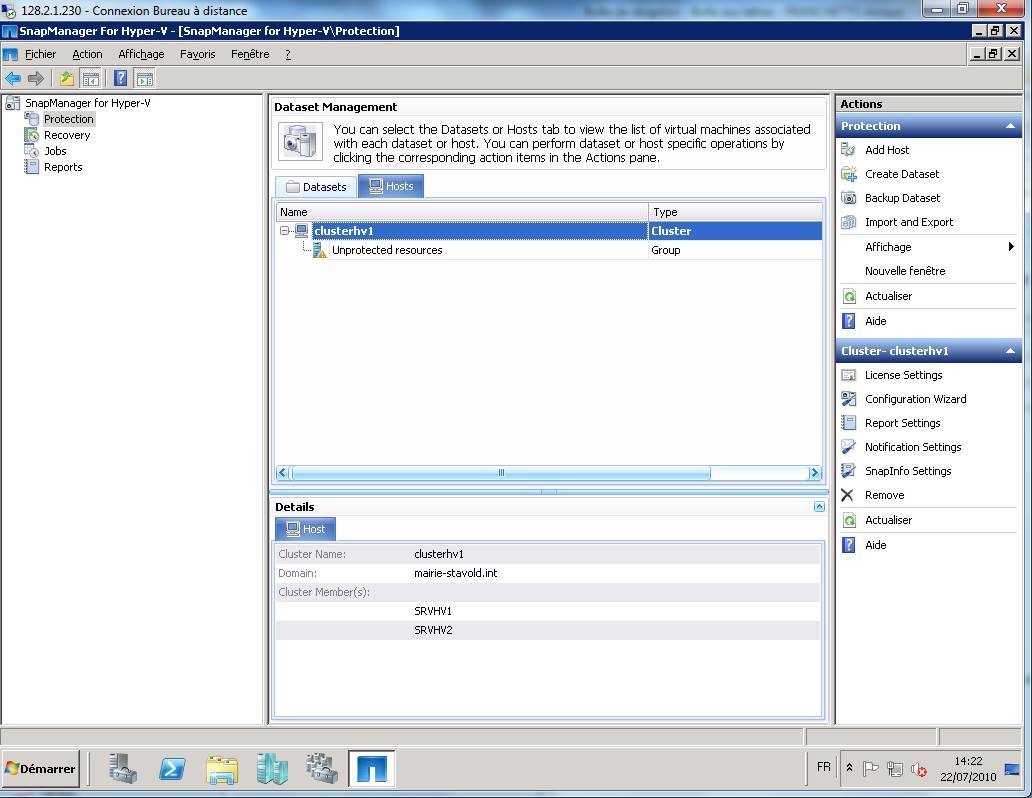The image size is (1032, 798).
Task: Open SnapInfo Settings
Action: click(907, 471)
